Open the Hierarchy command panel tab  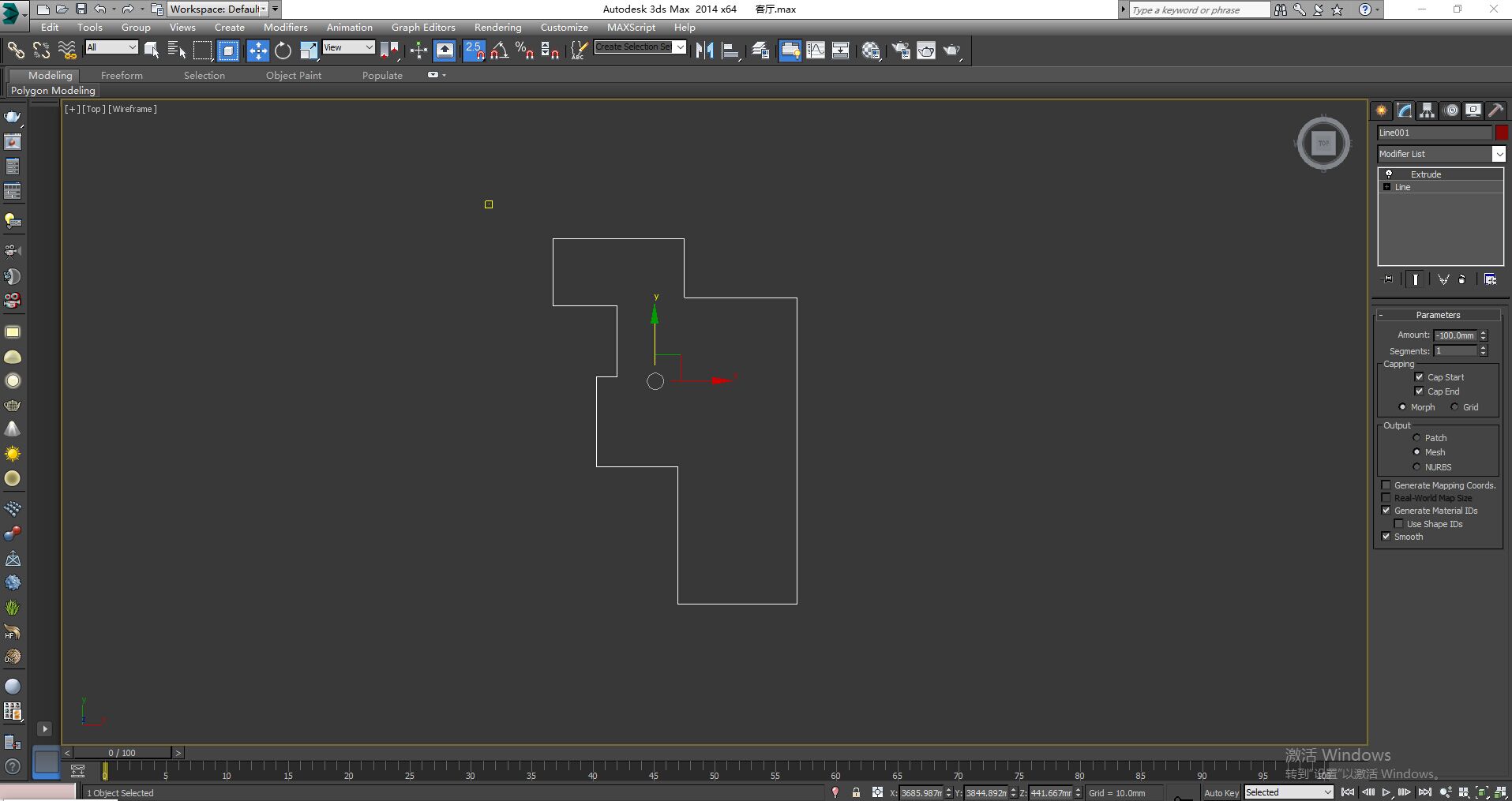[1428, 110]
